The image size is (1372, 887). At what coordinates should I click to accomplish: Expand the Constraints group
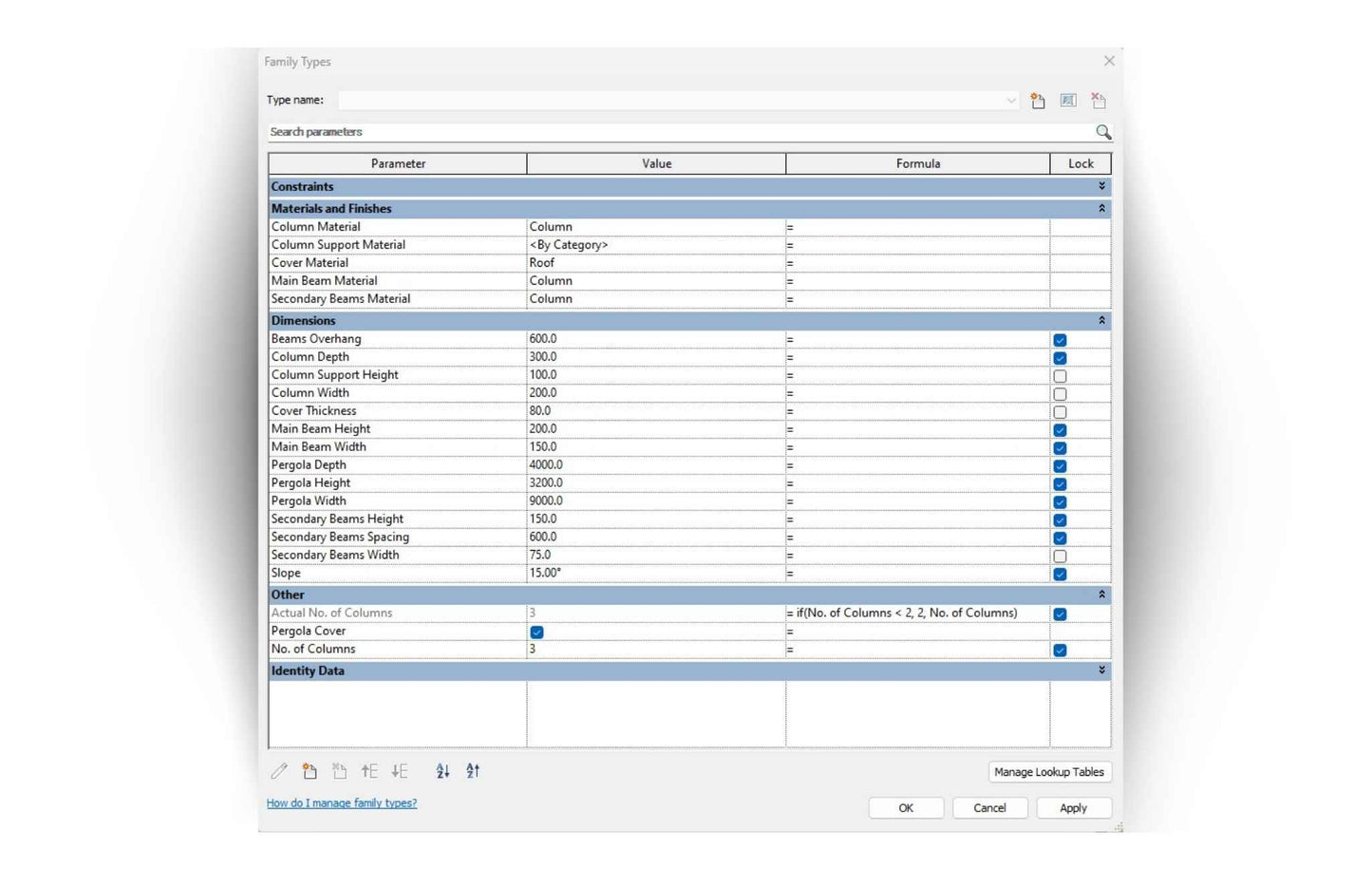[1101, 186]
